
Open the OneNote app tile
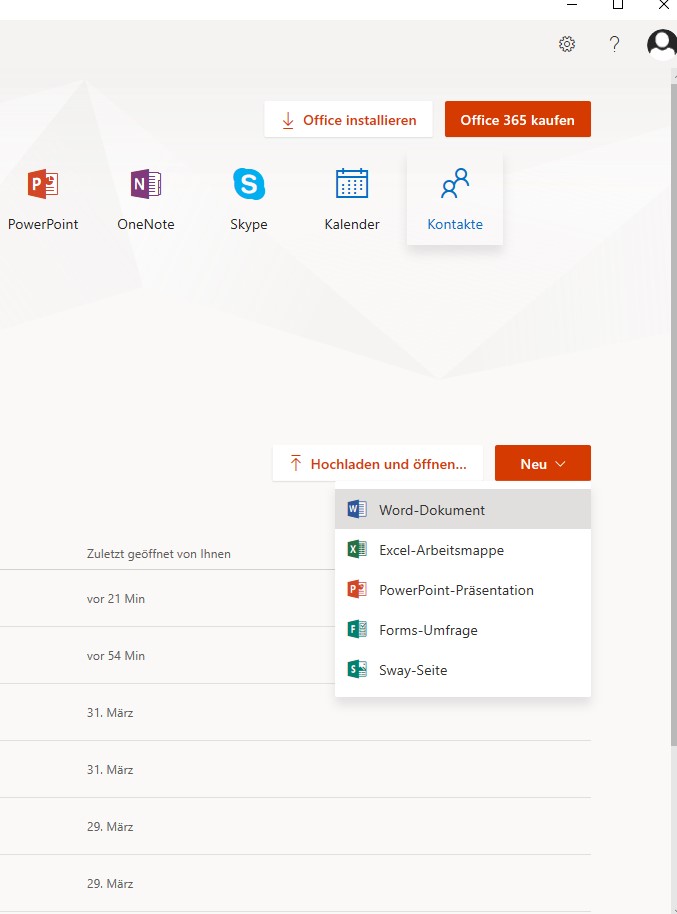click(x=146, y=199)
